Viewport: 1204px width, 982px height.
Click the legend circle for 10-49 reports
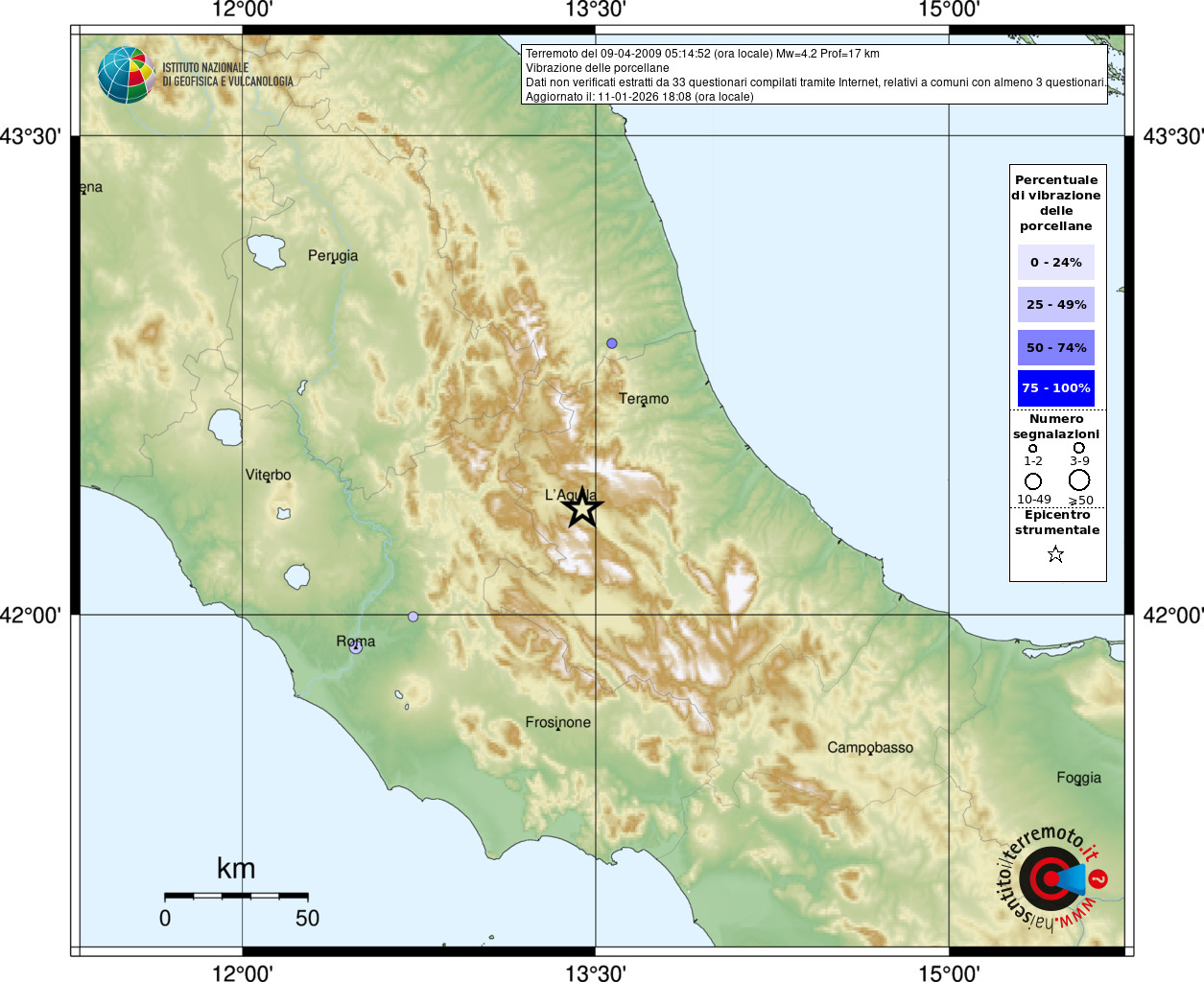pyautogui.click(x=1033, y=481)
